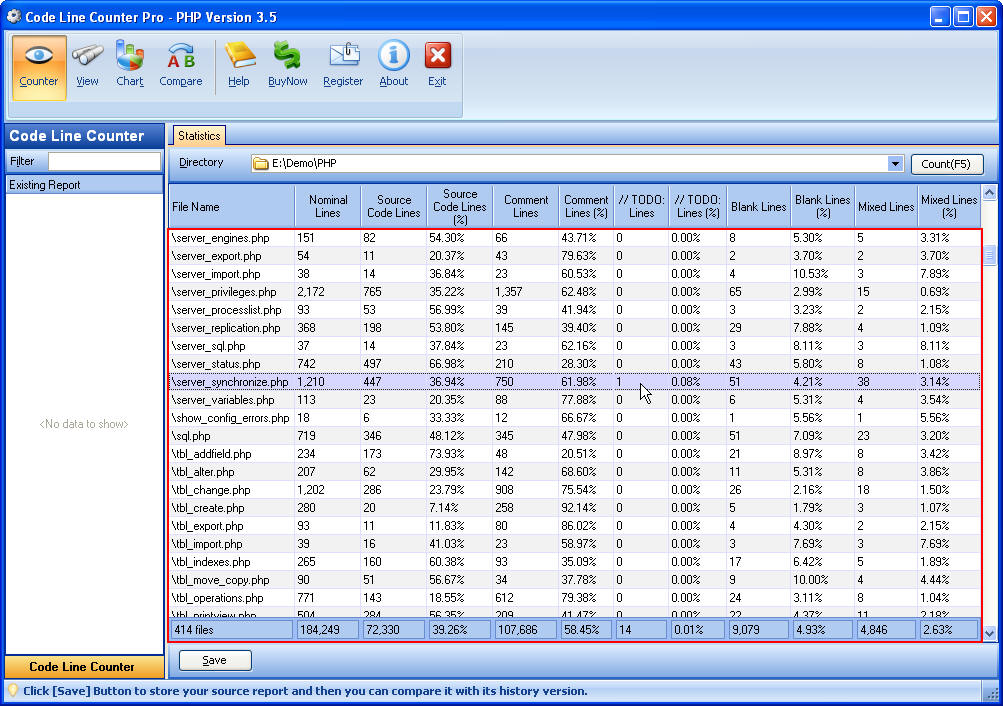The height and width of the screenshot is (706, 1003).
Task: Select the \tbl_import.php row
Action: 574,544
